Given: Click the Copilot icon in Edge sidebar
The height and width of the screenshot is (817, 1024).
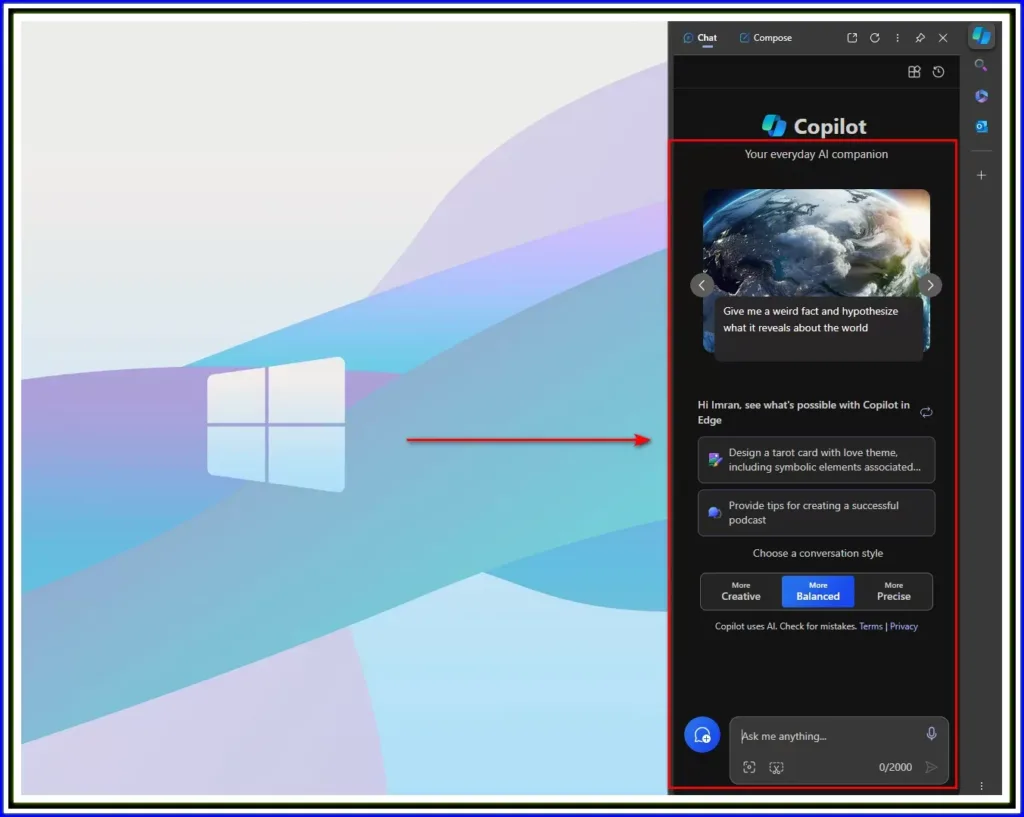Looking at the screenshot, I should click(x=981, y=36).
